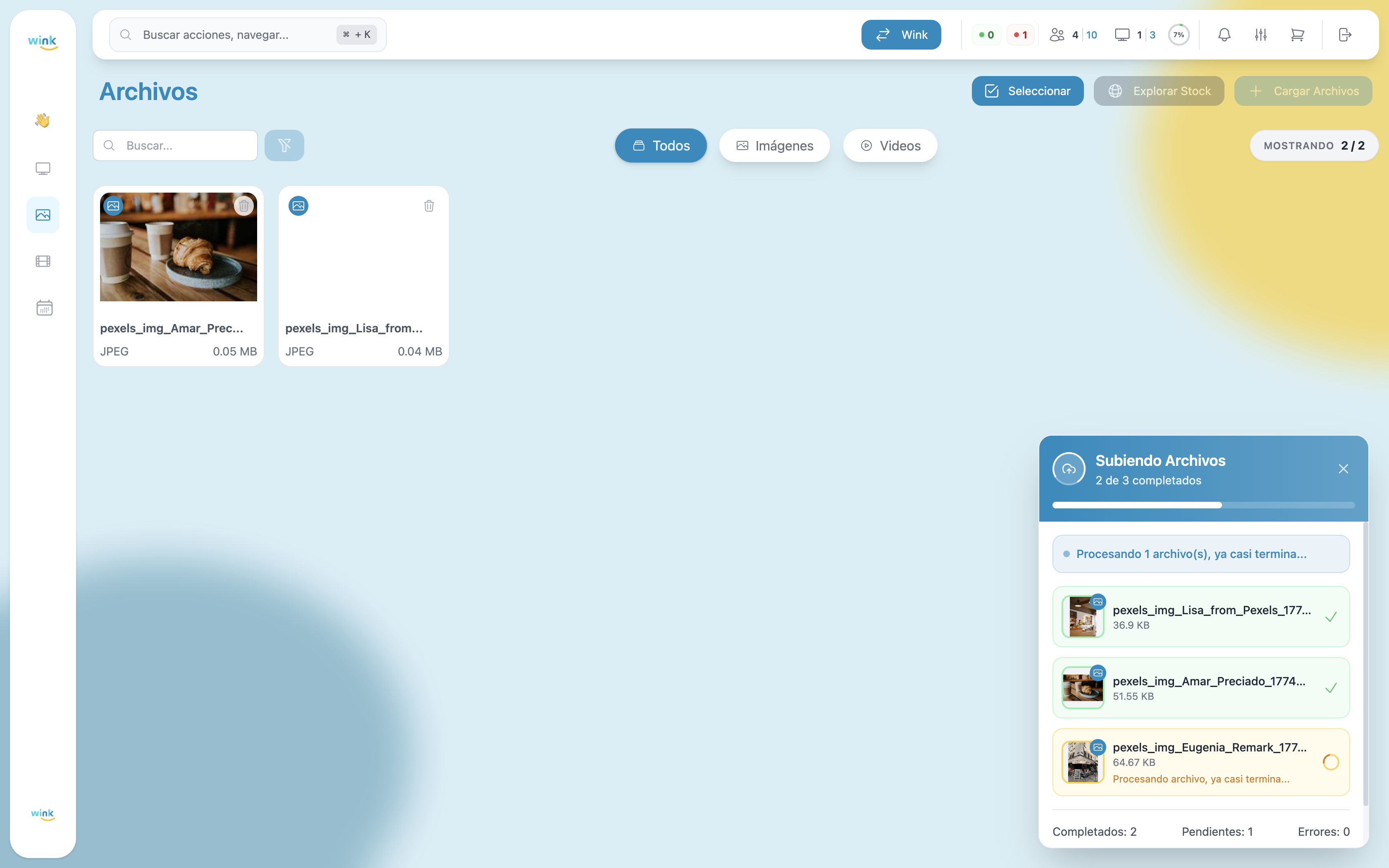Click the 'Archivos' page heading
This screenshot has height=868, width=1389.
pos(149,92)
